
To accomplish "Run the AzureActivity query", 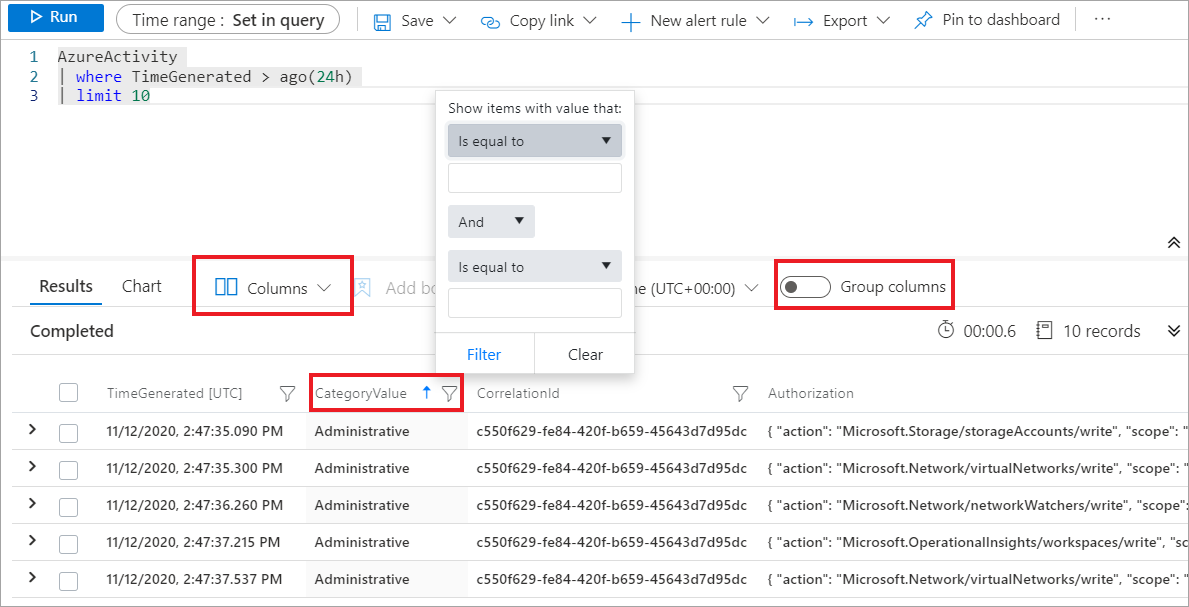I will click(55, 19).
